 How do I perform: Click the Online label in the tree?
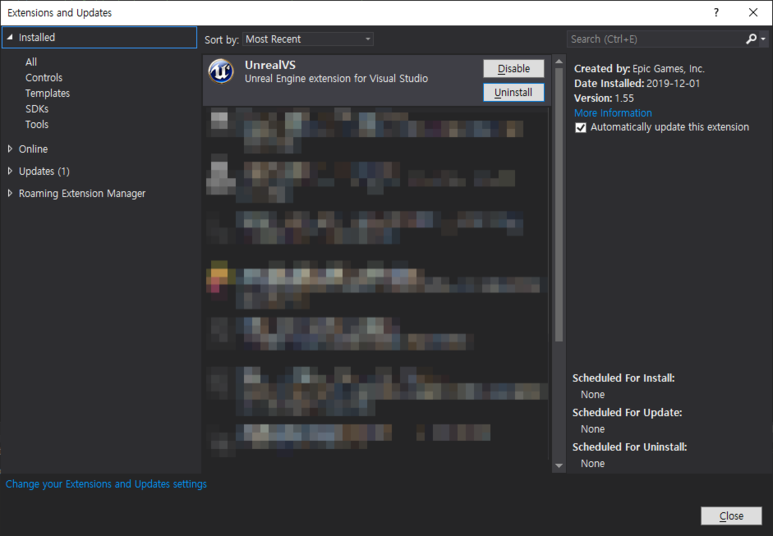pos(33,148)
